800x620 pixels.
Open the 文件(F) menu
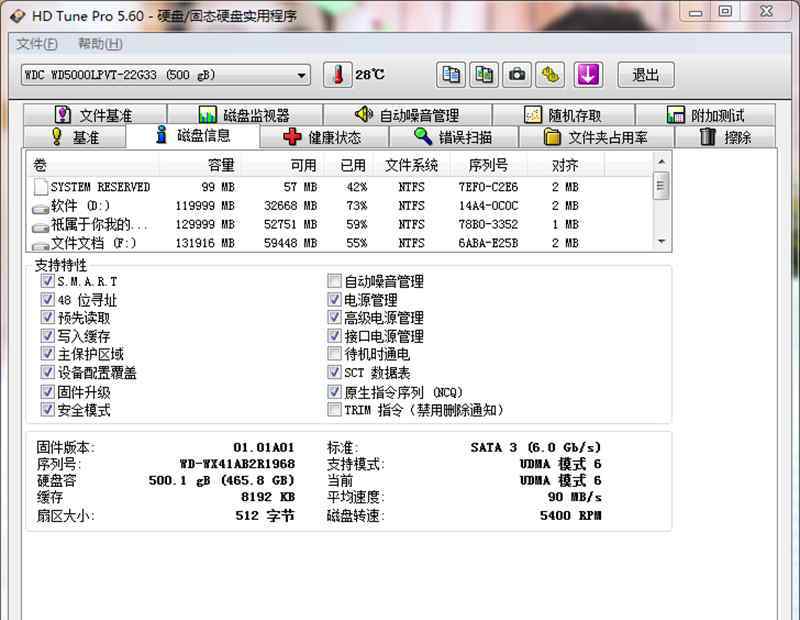[x=37, y=44]
